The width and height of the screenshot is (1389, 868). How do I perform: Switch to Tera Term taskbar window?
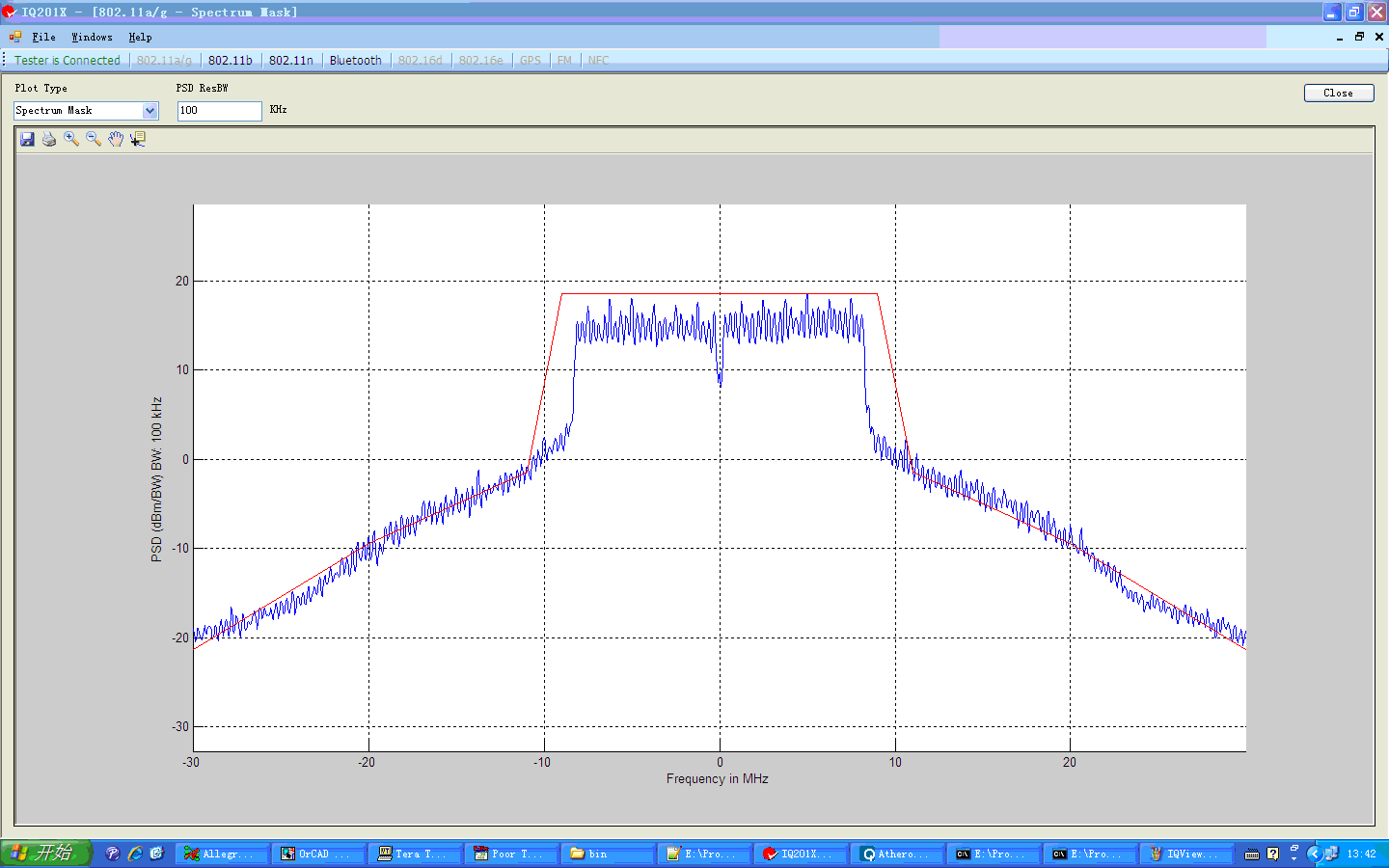(x=415, y=854)
